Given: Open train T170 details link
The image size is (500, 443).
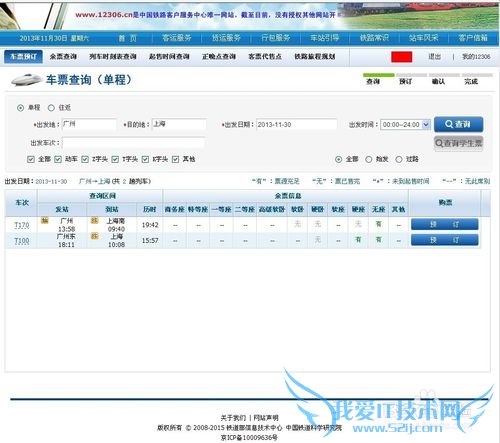Looking at the screenshot, I should pos(22,225).
